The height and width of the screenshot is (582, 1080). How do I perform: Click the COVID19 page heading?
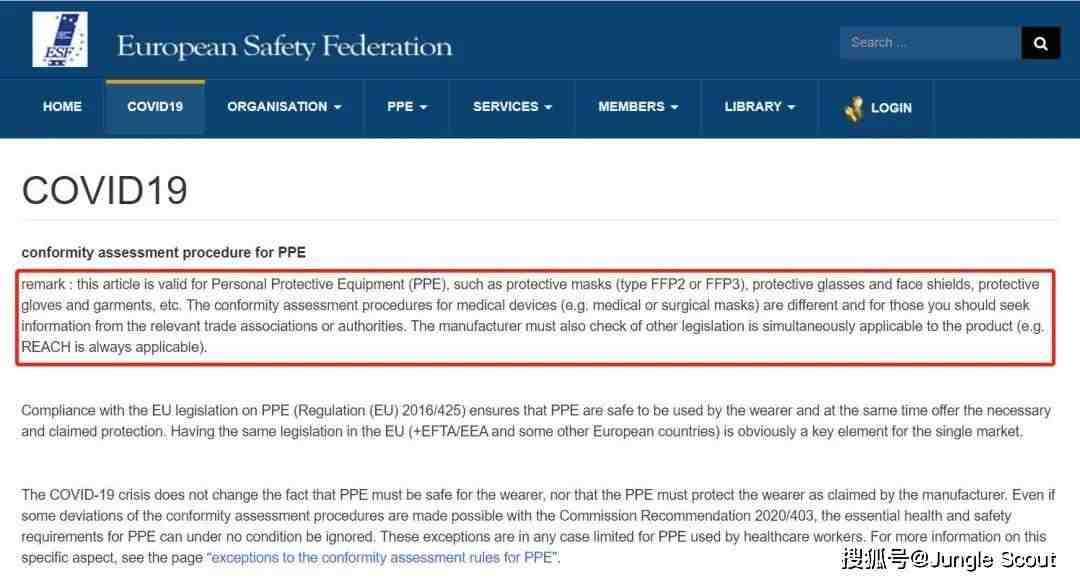coord(105,190)
